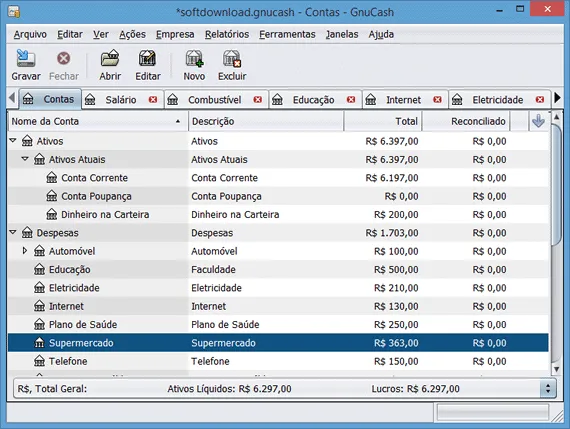The height and width of the screenshot is (429, 570).
Task: Click the summary bar currency stepper
Action: (x=547, y=389)
